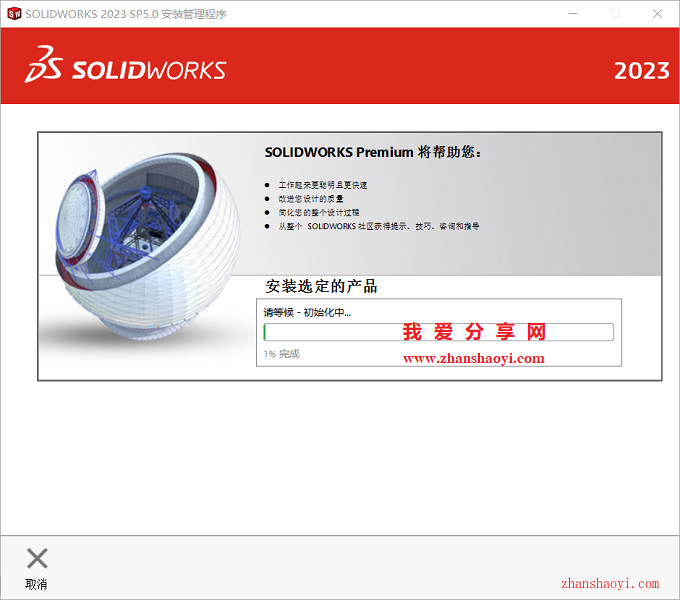The width and height of the screenshot is (680, 600).
Task: Click the window title SOLIDWORKS 2023 SP5.0 安装管理程序
Action: pyautogui.click(x=126, y=14)
